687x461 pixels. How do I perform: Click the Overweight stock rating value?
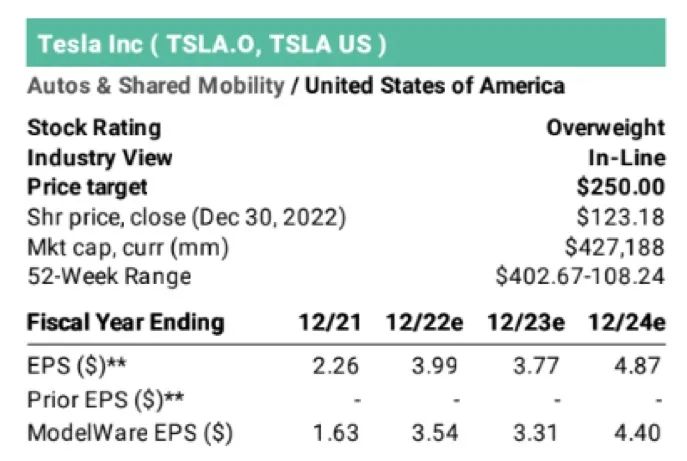(x=606, y=128)
